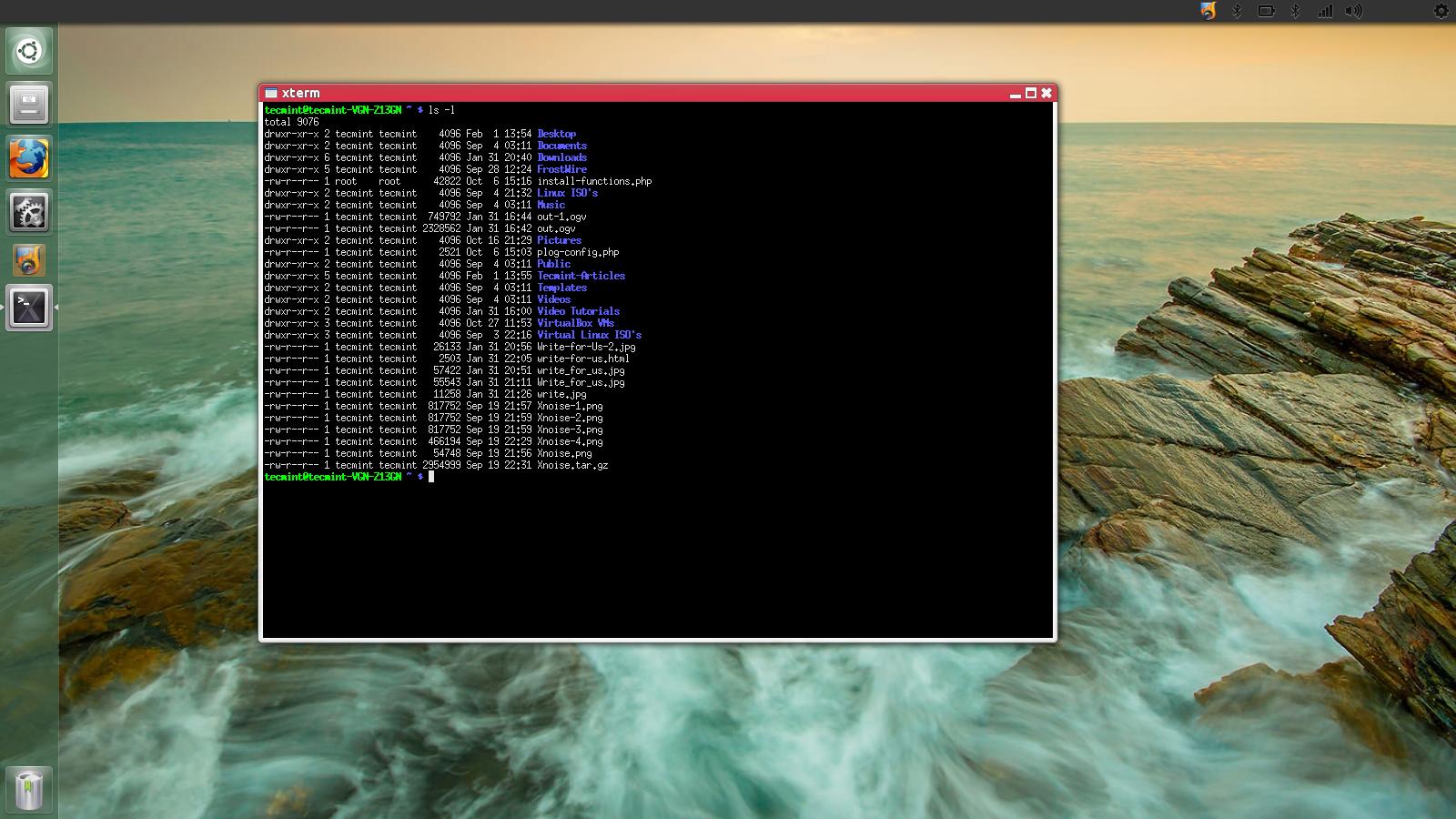Screen dimensions: 1456x819
Task: Click the FrostWire icon in the system tray
Action: [1208, 11]
